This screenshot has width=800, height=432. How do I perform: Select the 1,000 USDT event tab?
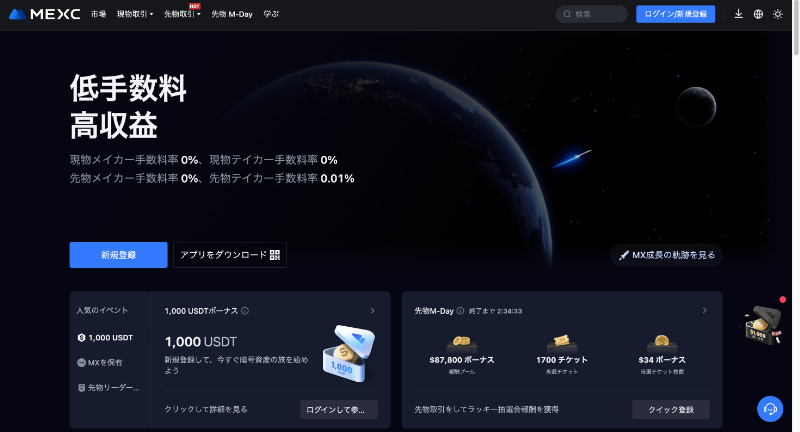[106, 338]
